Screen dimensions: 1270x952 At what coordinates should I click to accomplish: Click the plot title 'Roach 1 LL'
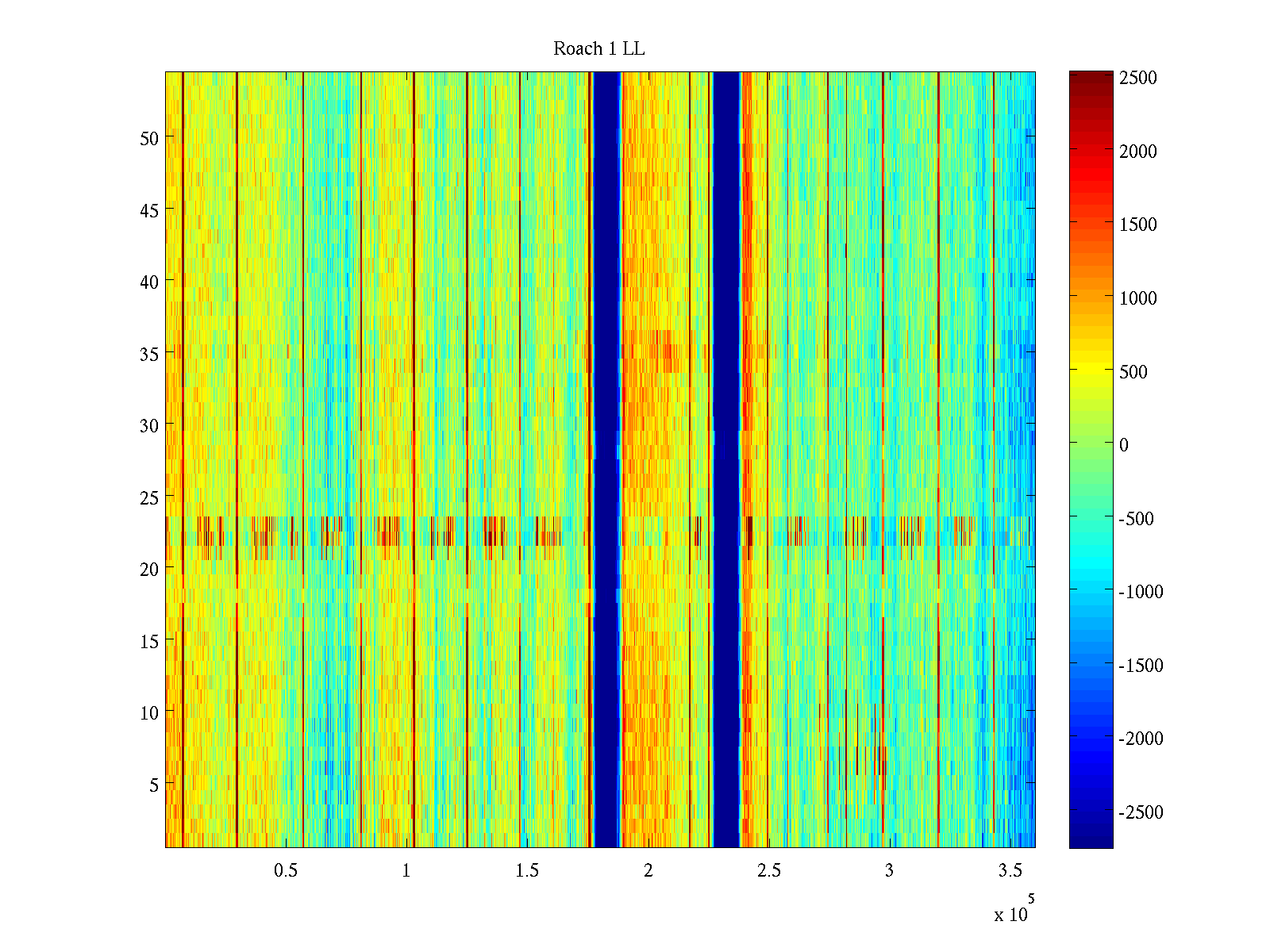[599, 49]
